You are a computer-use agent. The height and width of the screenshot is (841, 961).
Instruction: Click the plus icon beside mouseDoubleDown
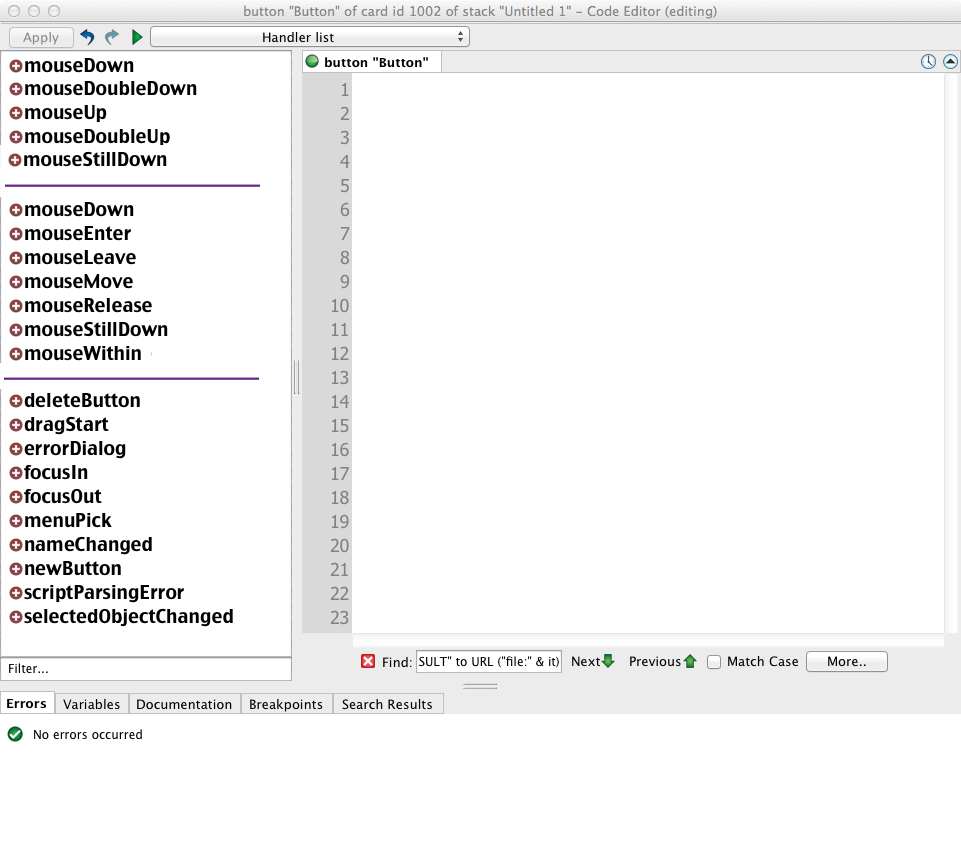[15, 89]
